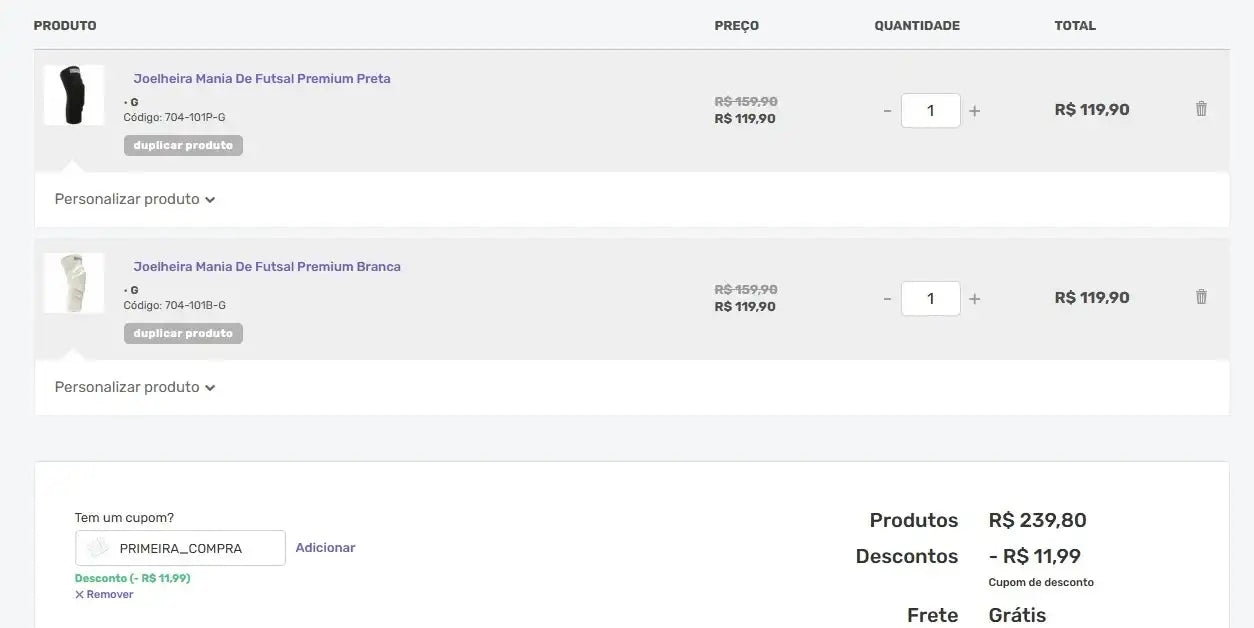Open Joelheira Mania De Futsal Premium Branca link

click(267, 267)
